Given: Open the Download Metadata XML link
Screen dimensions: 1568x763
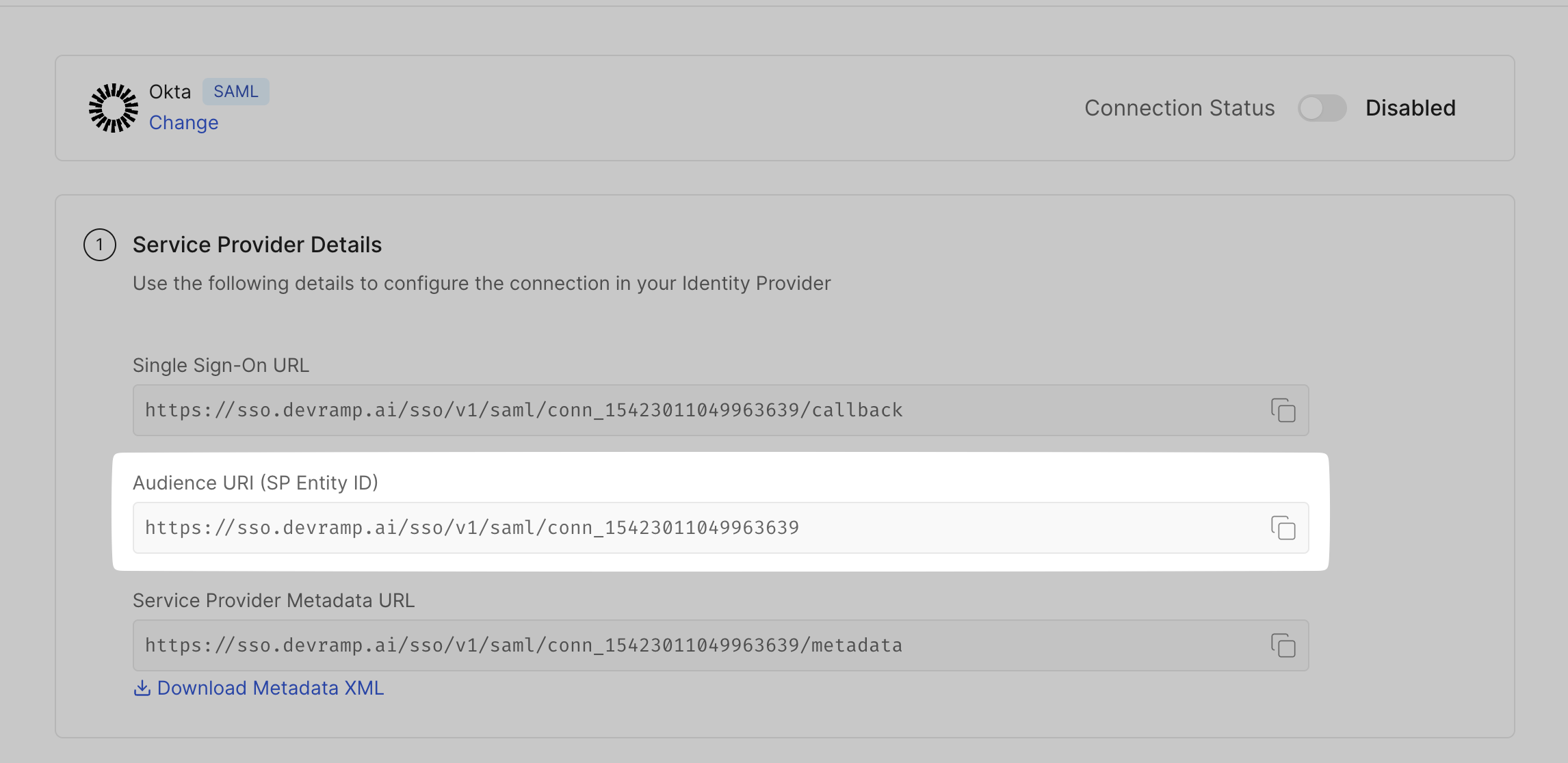Looking at the screenshot, I should (270, 688).
